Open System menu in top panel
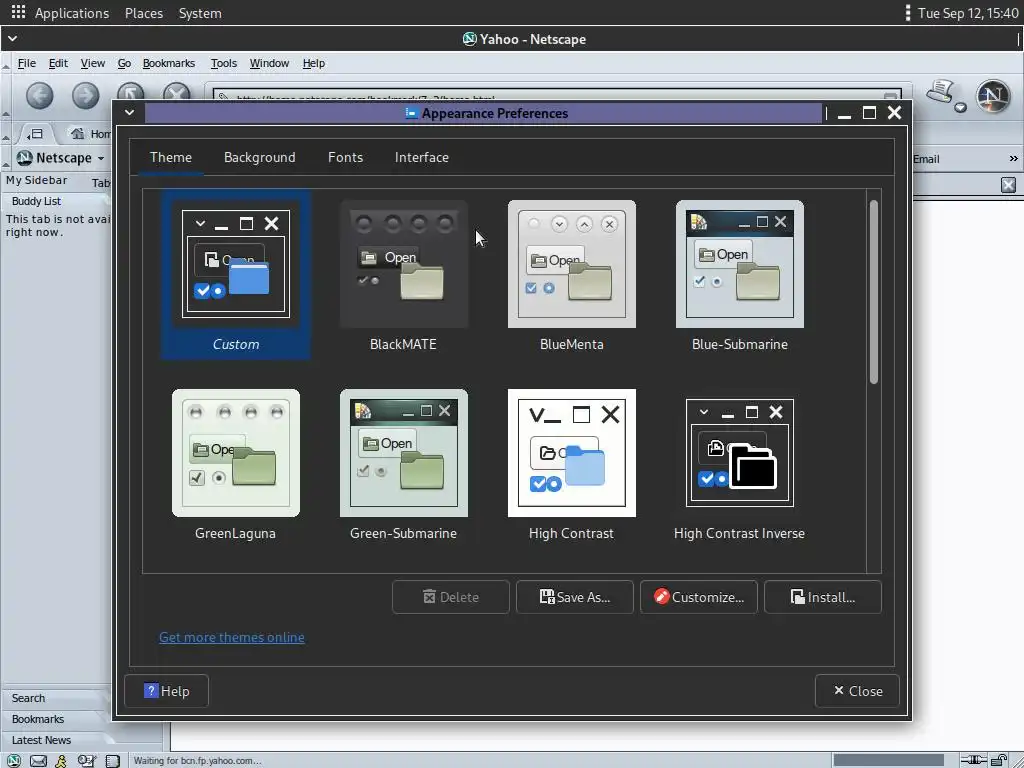This screenshot has width=1024, height=768. pyautogui.click(x=200, y=13)
